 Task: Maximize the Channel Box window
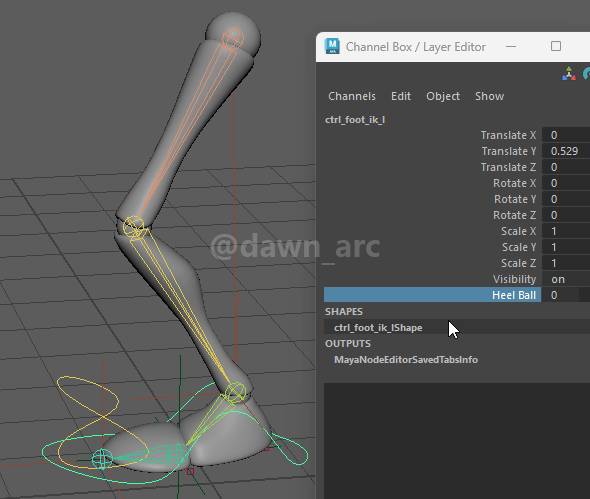tap(556, 46)
